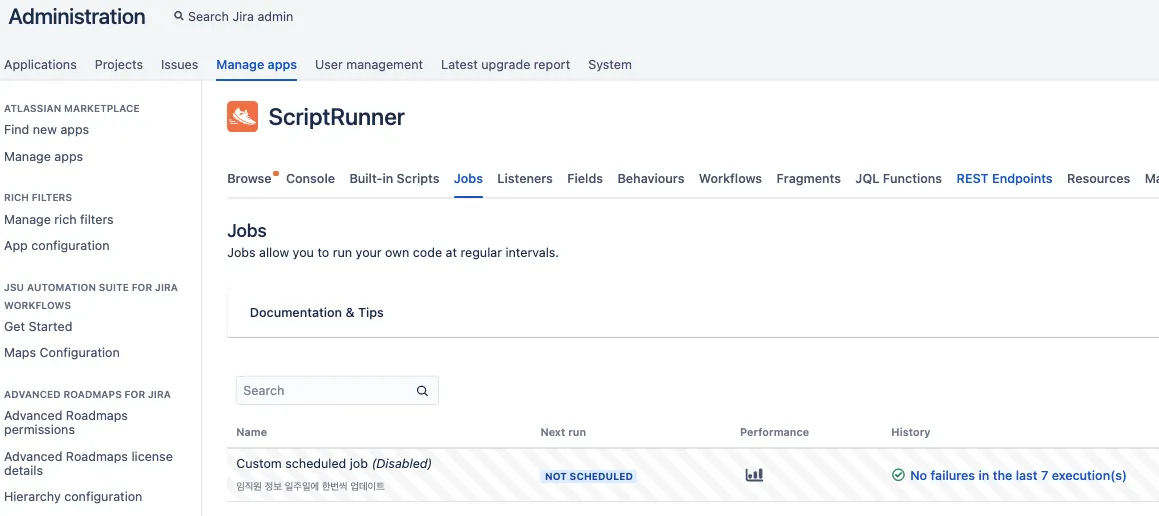
Task: Open the Applications admin tab
Action: pyautogui.click(x=41, y=64)
